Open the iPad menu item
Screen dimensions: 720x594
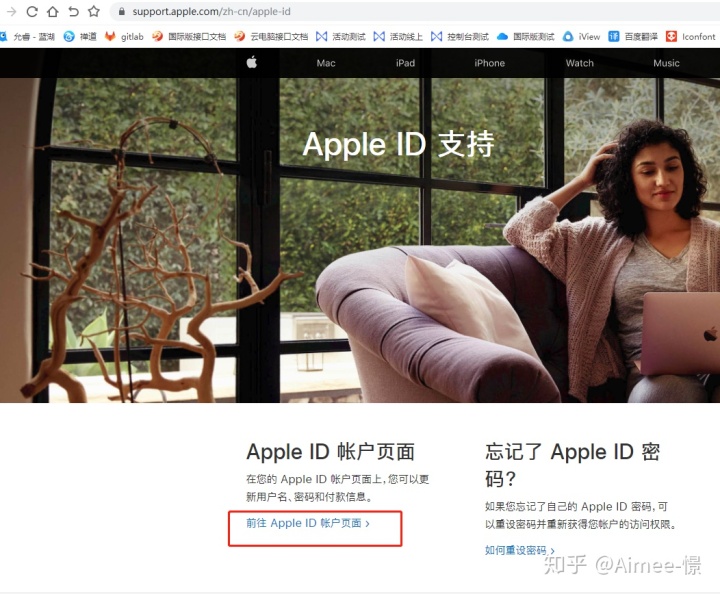point(405,63)
